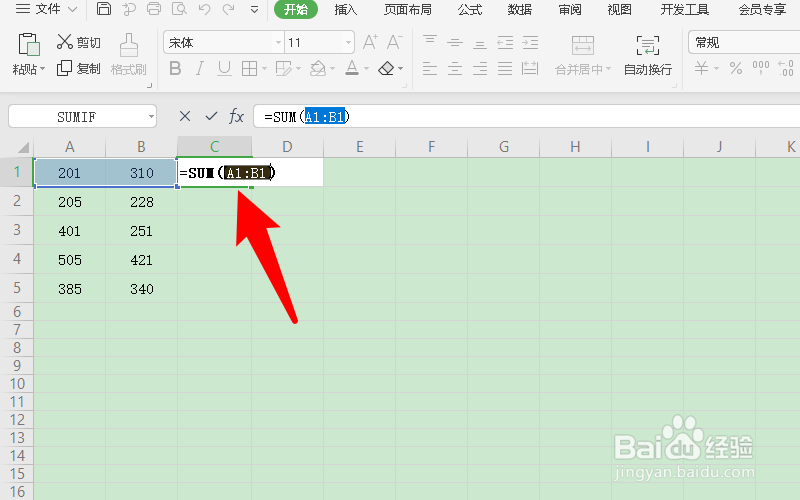This screenshot has height=500, width=800.
Task: Select column D header
Action: tap(287, 147)
